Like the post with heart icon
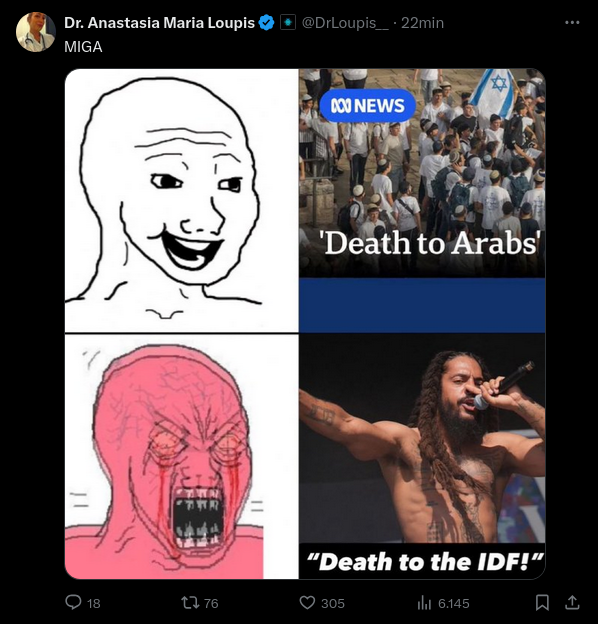This screenshot has height=624, width=598. coord(307,603)
